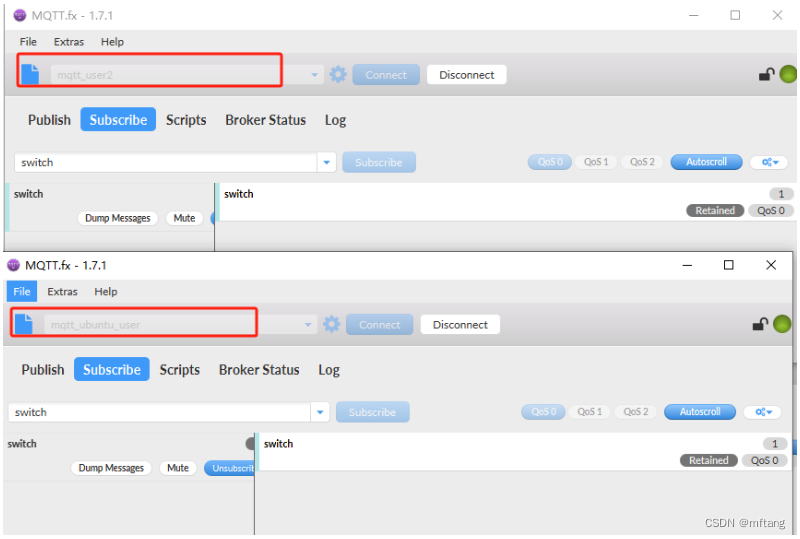800x539 pixels.
Task: Open Extras menu in bottom window
Action: click(x=62, y=291)
